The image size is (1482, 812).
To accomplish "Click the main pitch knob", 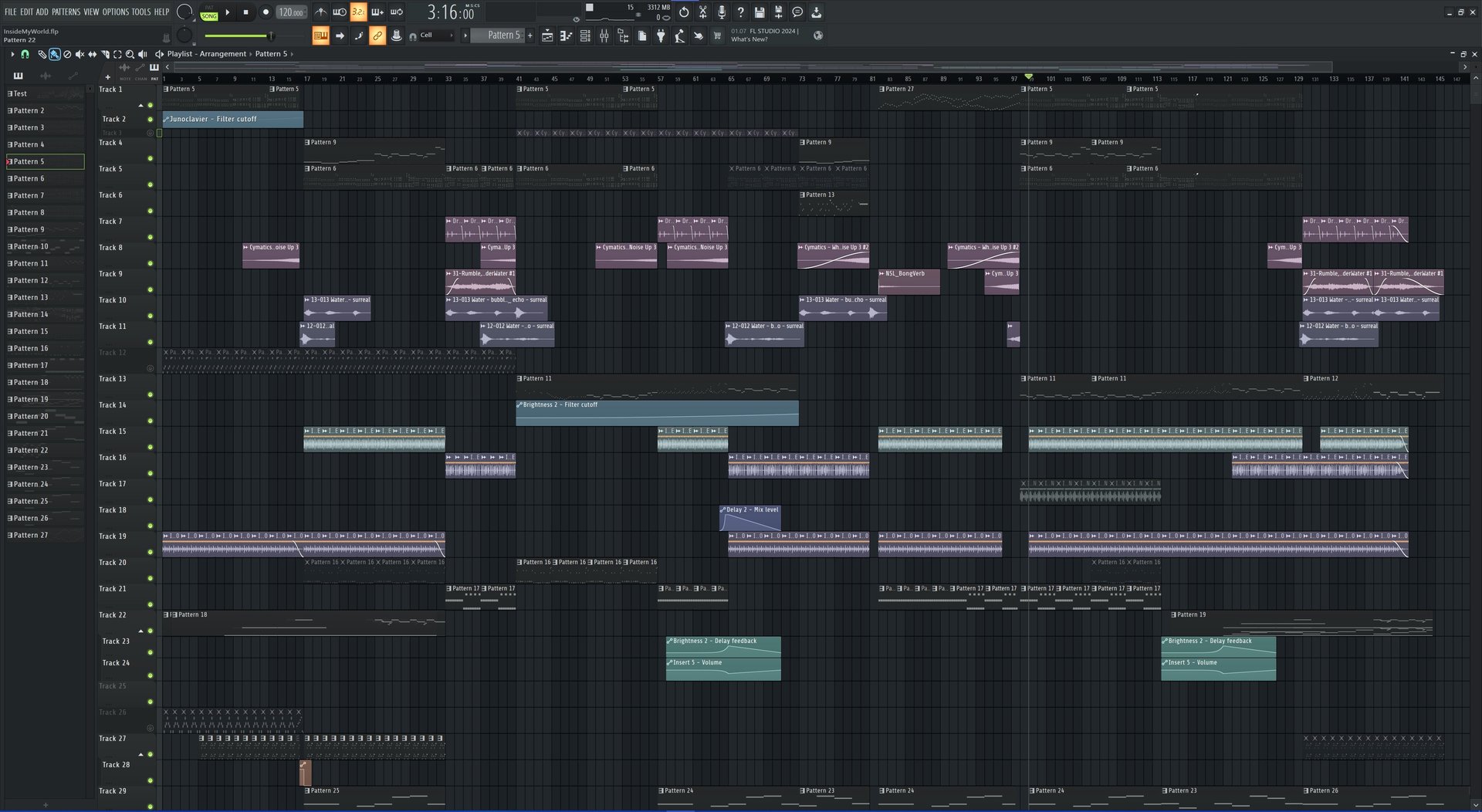I will point(184,36).
